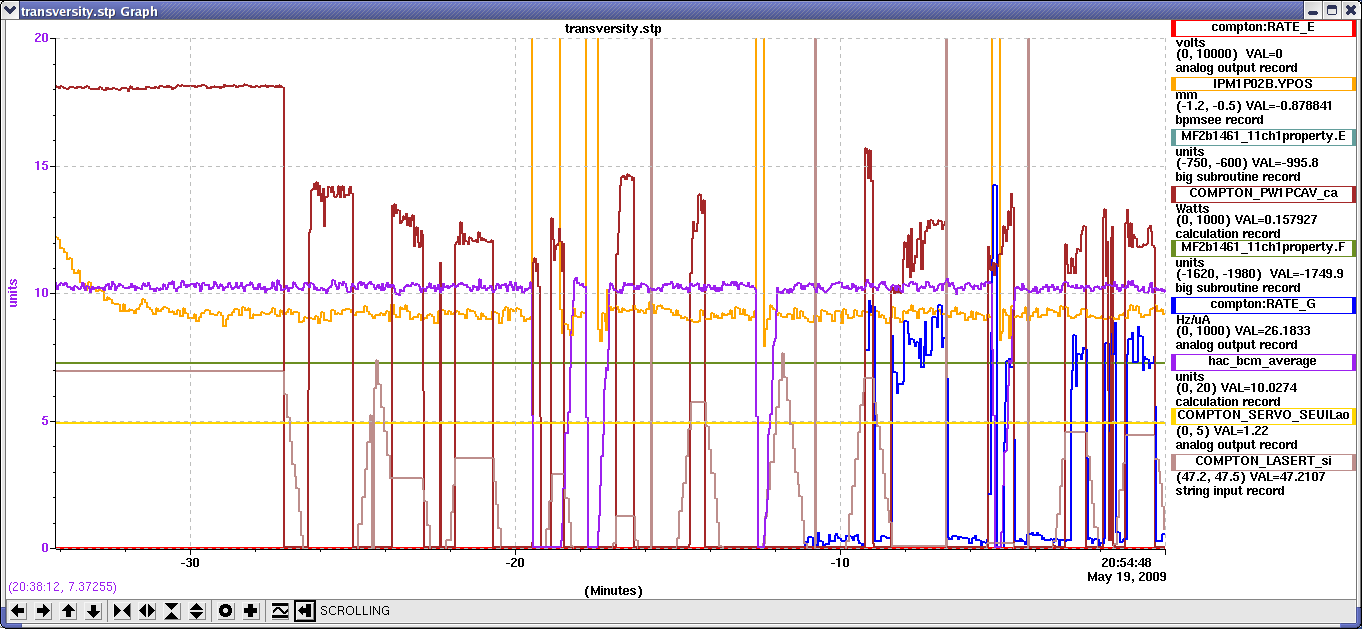
Task: Click the SCROLLING status label
Action: 355,611
